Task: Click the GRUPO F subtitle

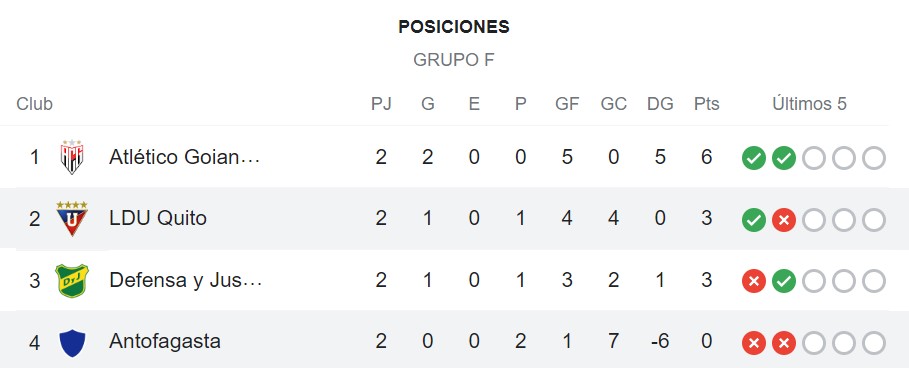Action: [454, 60]
